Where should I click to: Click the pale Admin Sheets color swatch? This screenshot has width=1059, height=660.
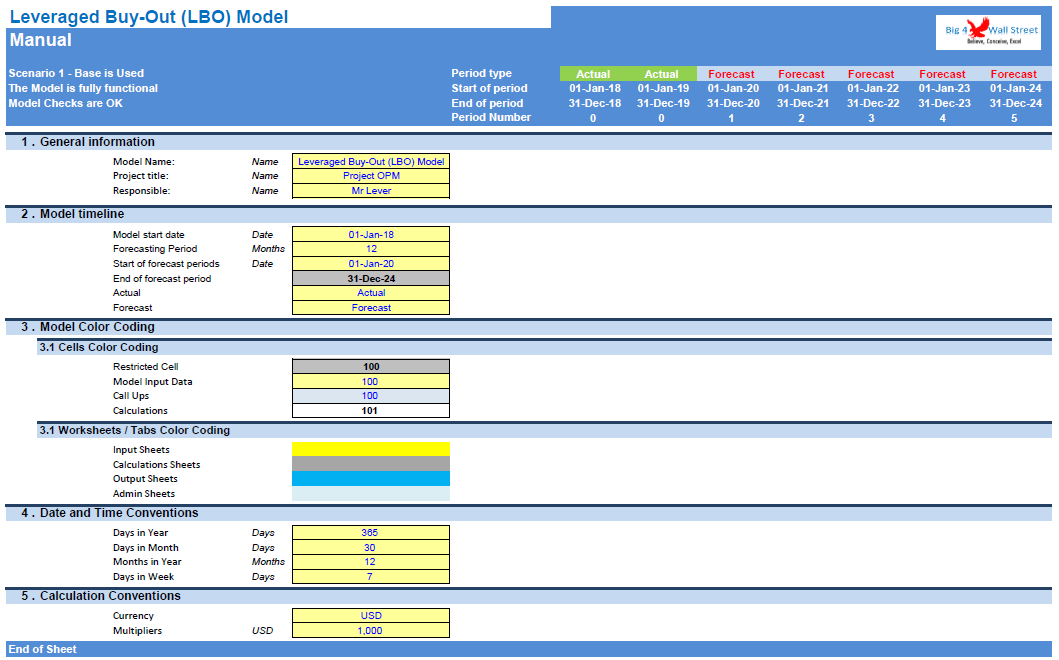coord(371,494)
